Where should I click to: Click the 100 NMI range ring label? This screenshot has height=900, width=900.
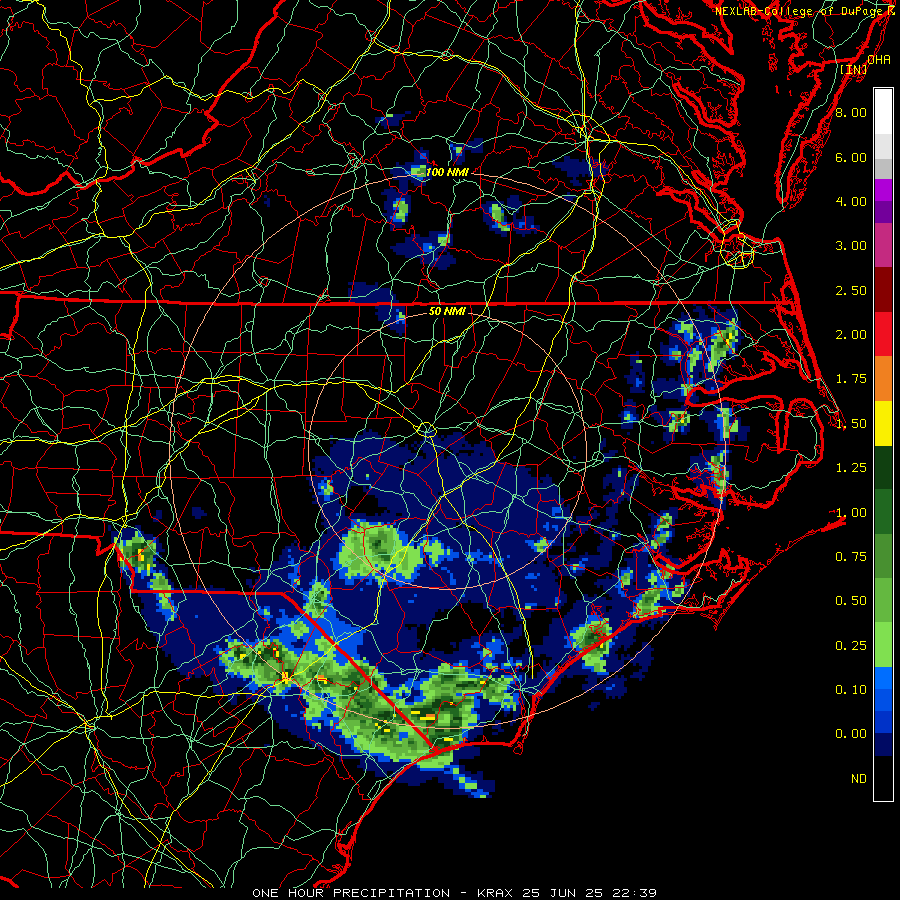point(447,172)
